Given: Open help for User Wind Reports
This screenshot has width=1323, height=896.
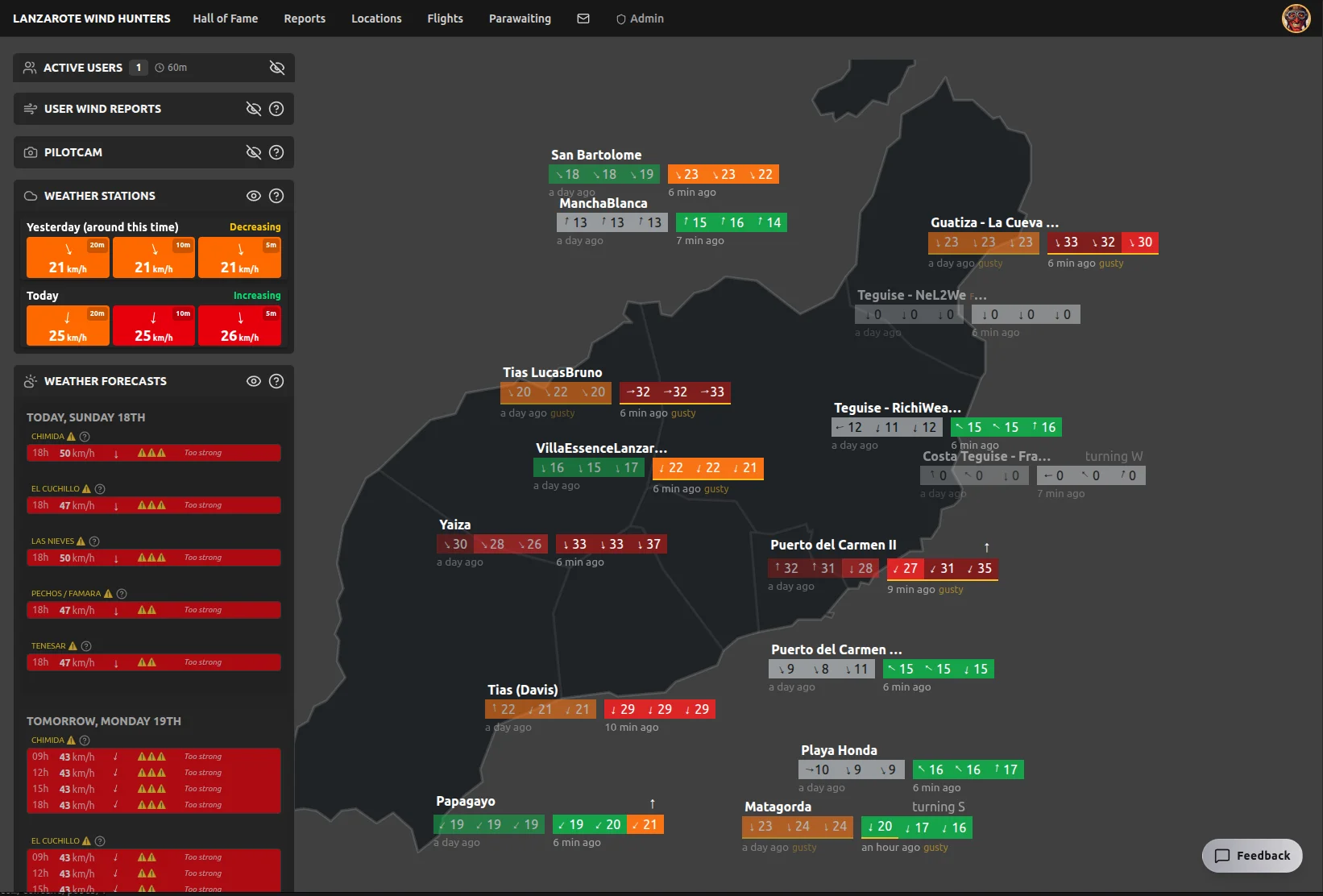Looking at the screenshot, I should (x=276, y=109).
